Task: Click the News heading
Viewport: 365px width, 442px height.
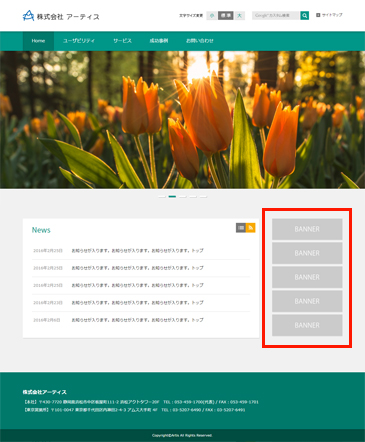Action: click(41, 230)
